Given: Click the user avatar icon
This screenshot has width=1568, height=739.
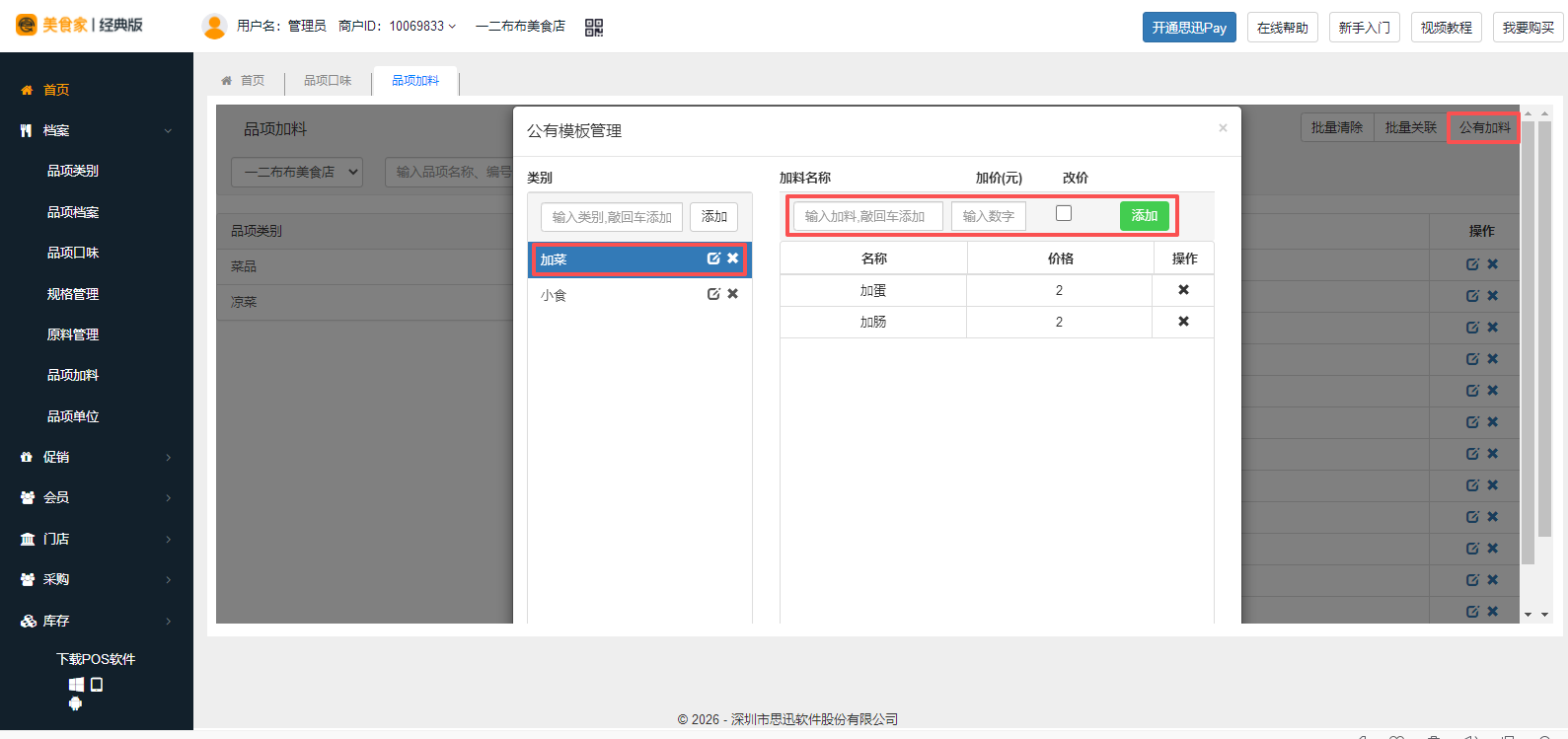Looking at the screenshot, I should tap(214, 27).
